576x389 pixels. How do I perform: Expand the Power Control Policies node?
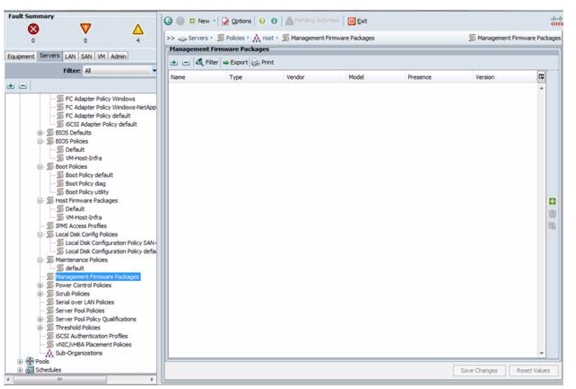pos(40,285)
